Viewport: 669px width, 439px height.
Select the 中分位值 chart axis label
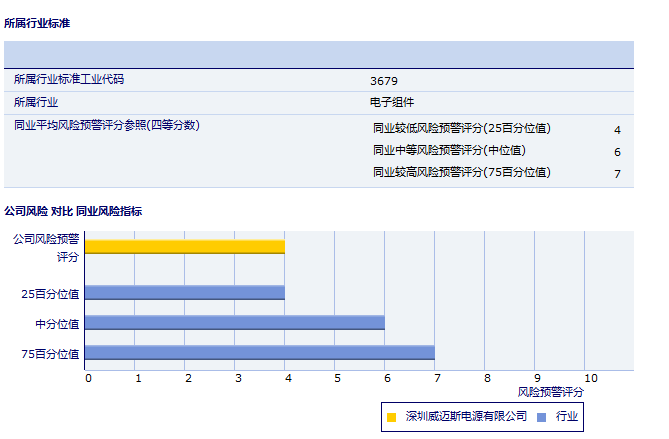coord(58,324)
